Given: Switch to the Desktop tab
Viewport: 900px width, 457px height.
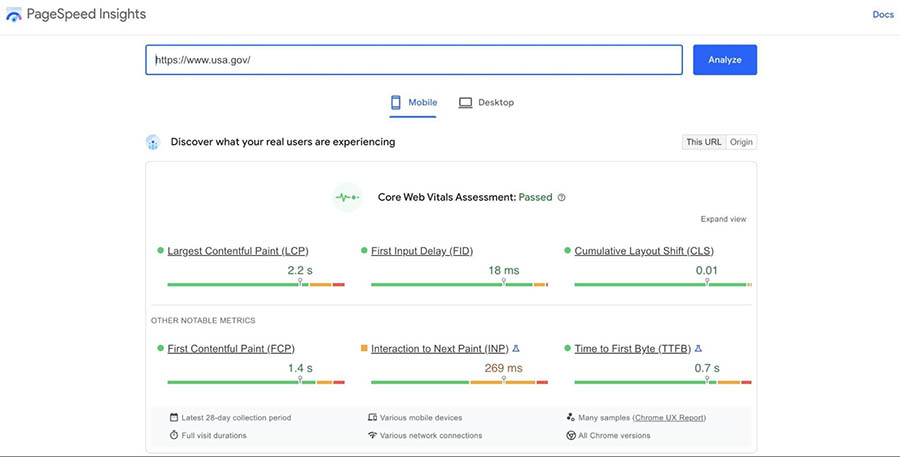Looking at the screenshot, I should (486, 103).
